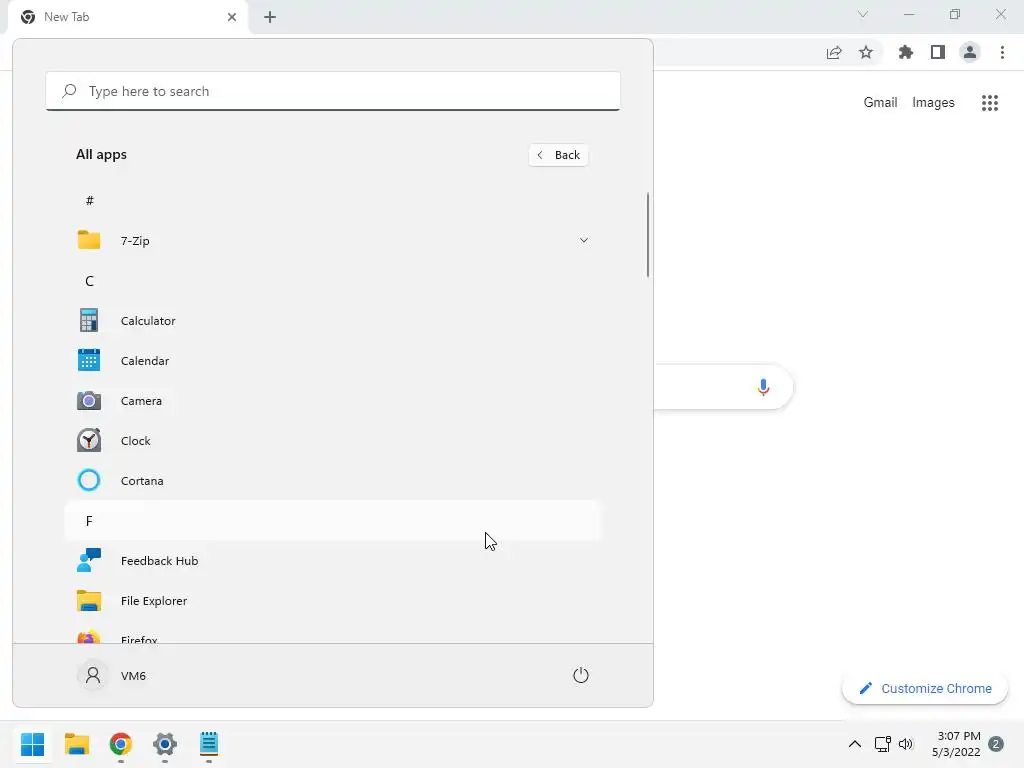The width and height of the screenshot is (1024, 768).
Task: Open the Chrome profile avatar
Action: 970,52
